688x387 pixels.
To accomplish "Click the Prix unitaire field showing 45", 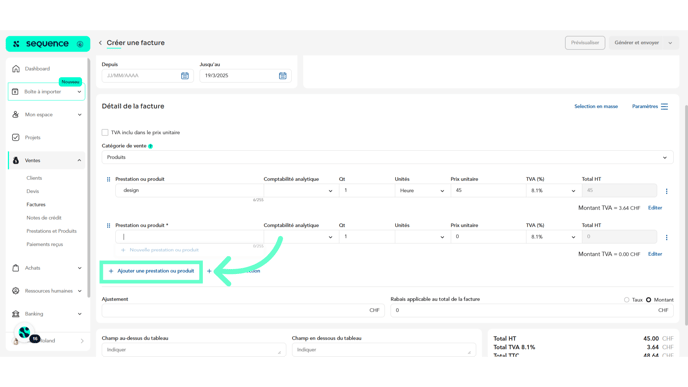I will [x=488, y=190].
